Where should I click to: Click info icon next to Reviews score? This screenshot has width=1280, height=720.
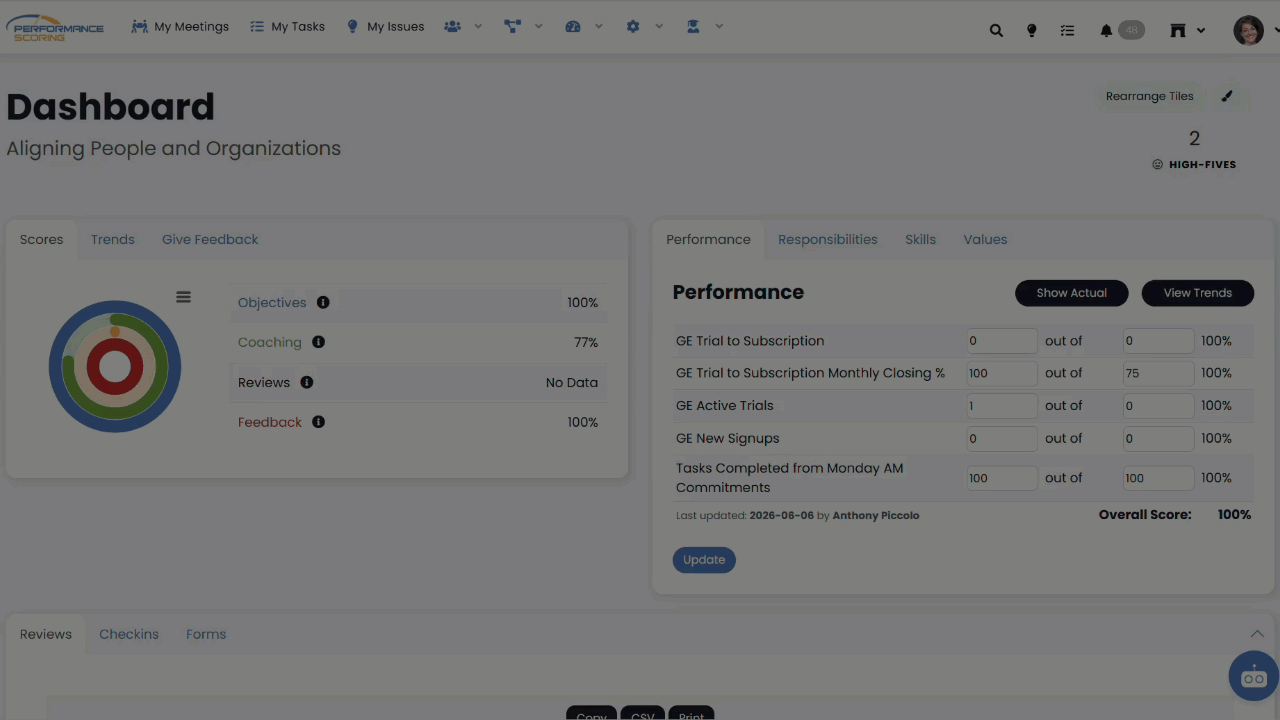click(x=307, y=382)
